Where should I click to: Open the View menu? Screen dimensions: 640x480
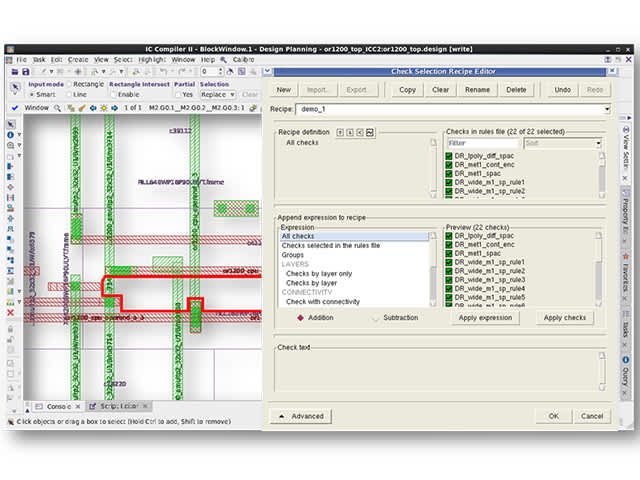pos(101,60)
